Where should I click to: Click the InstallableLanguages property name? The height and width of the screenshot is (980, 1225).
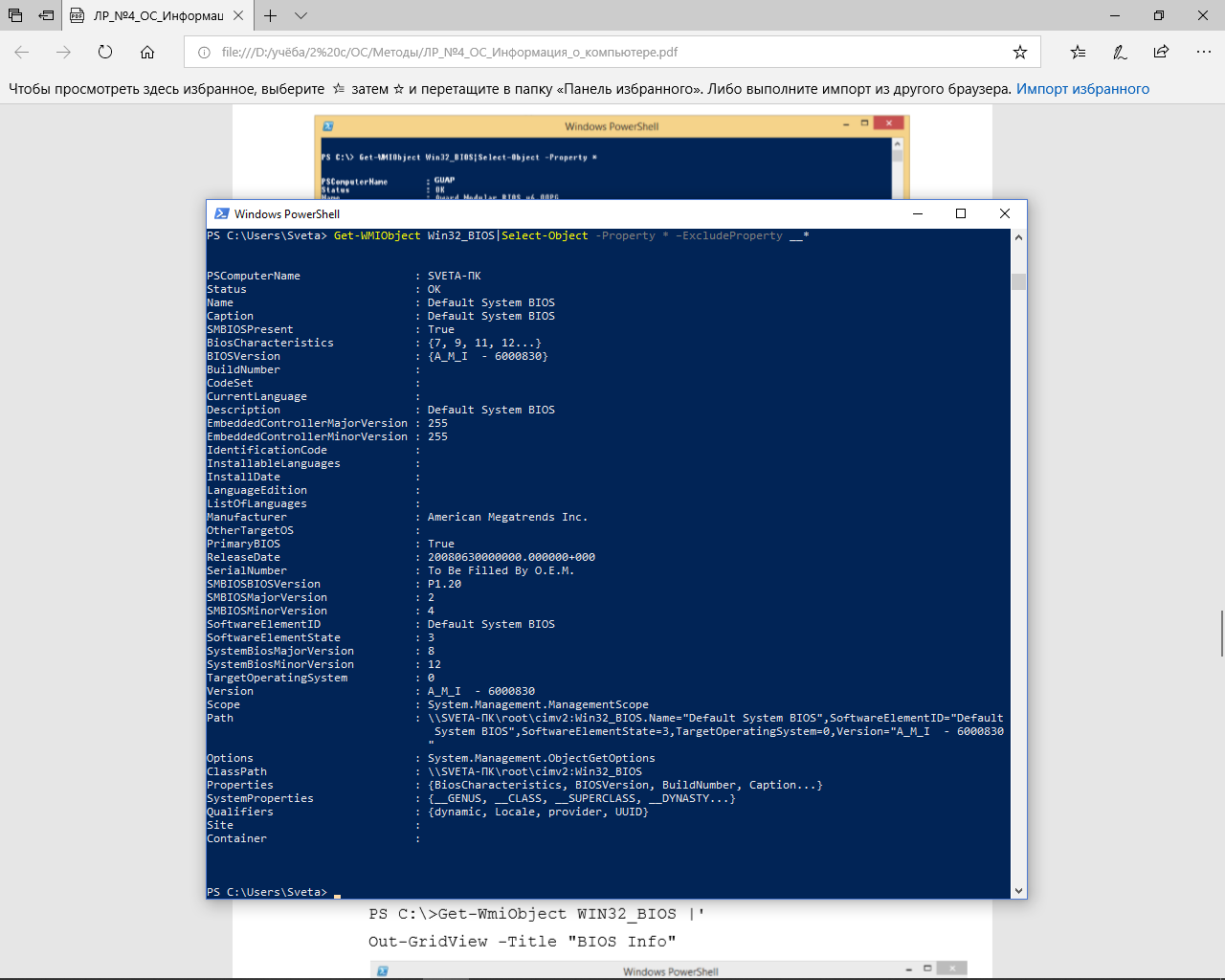[x=274, y=463]
